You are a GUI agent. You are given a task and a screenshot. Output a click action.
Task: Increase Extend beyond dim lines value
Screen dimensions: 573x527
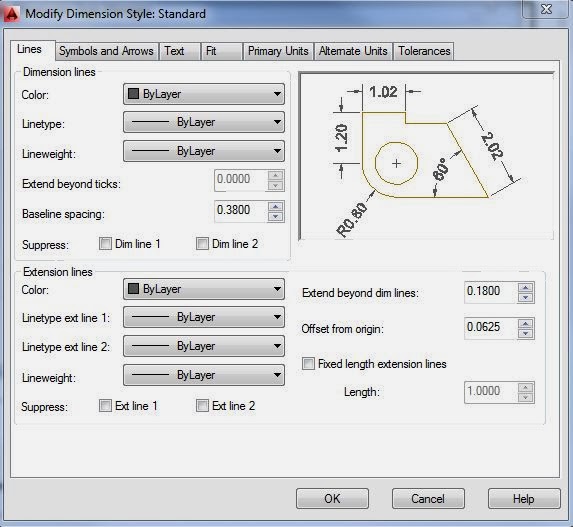coord(525,287)
